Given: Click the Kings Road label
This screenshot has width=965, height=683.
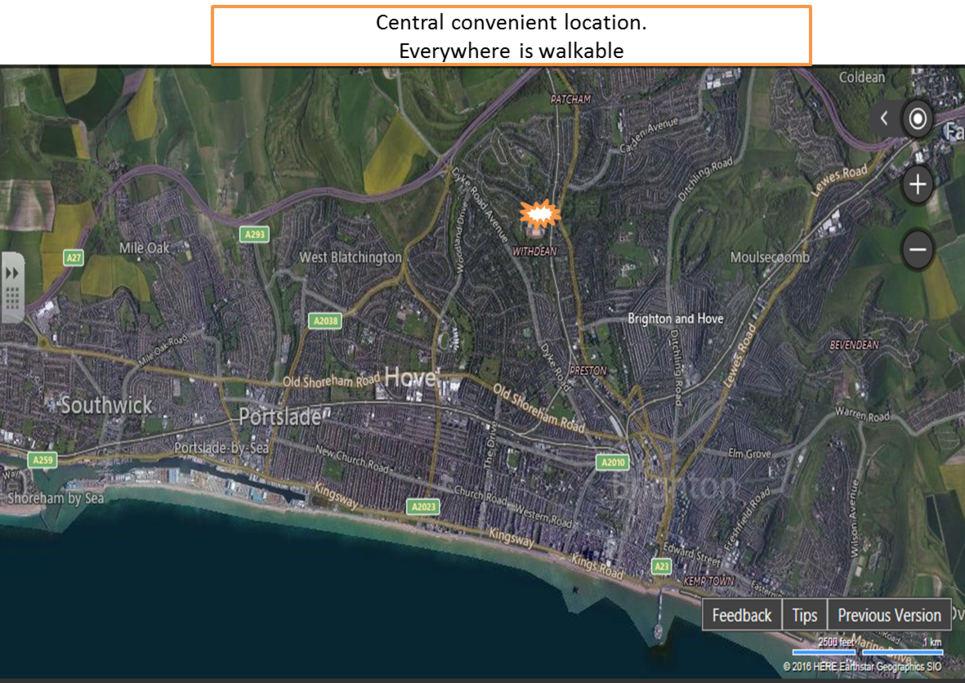Looking at the screenshot, I should coord(597,566).
